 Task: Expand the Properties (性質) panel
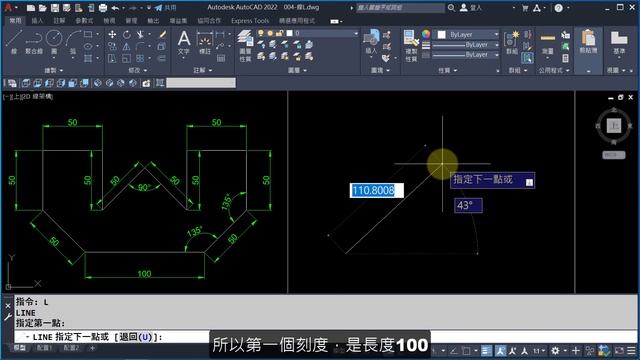[x=447, y=70]
